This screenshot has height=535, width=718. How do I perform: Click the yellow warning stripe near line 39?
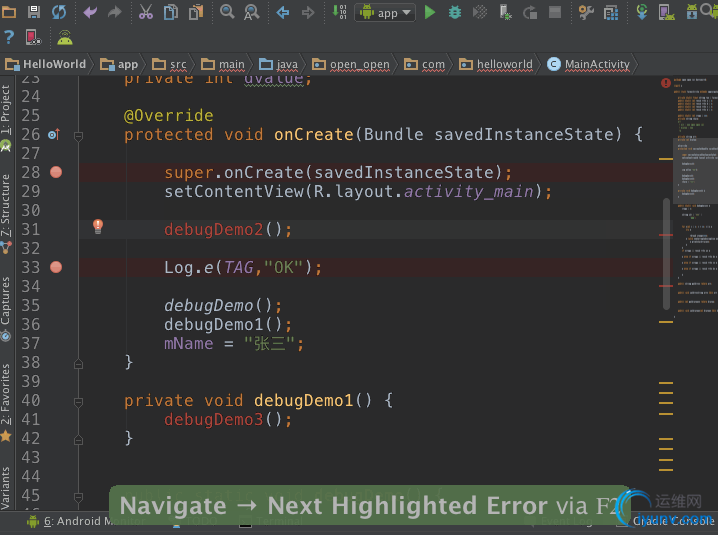click(x=666, y=382)
